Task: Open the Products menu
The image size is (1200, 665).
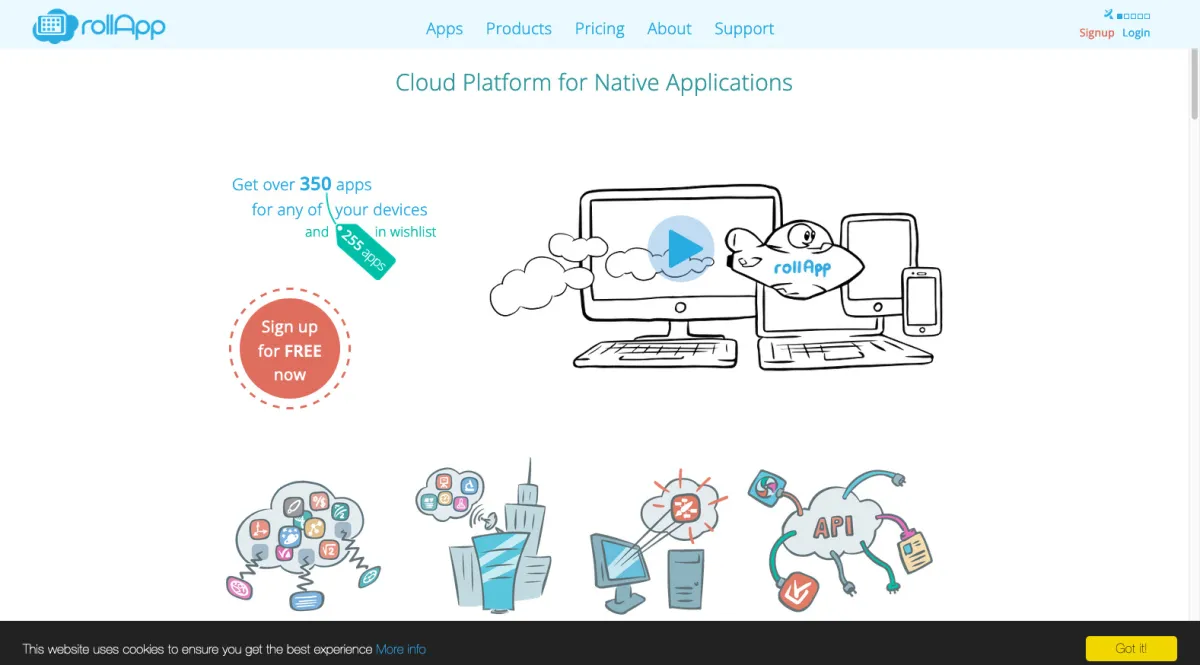Action: click(519, 29)
